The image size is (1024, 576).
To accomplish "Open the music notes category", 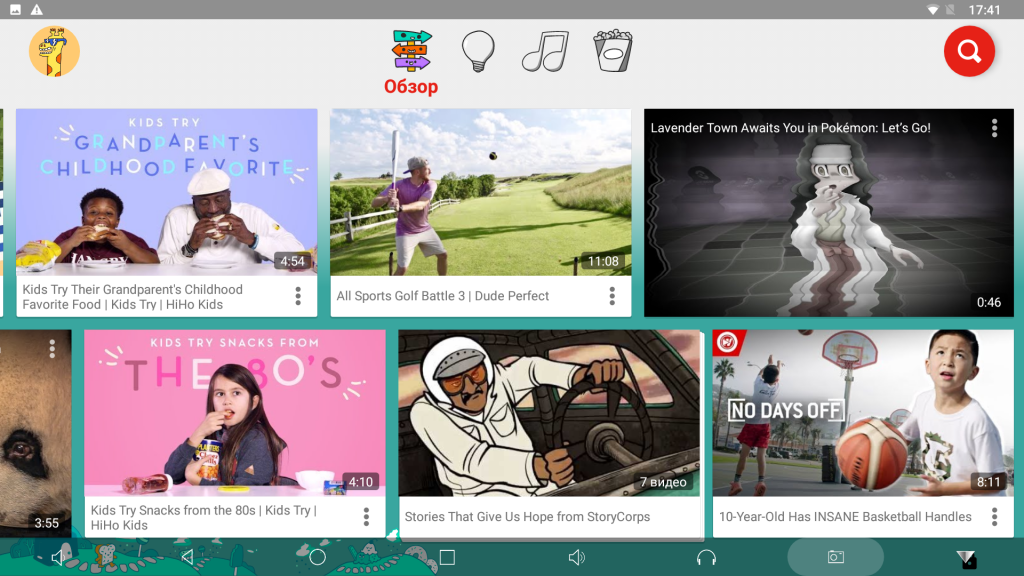I will pos(545,51).
